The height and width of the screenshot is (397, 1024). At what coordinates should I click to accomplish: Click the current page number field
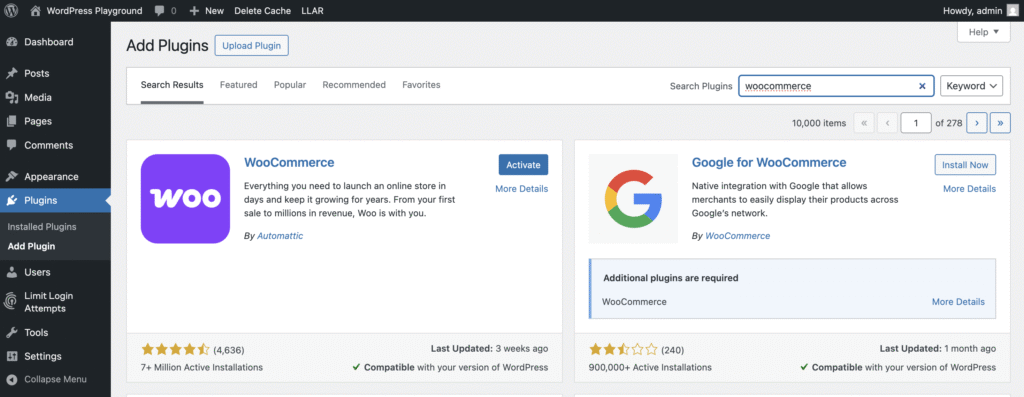[916, 123]
